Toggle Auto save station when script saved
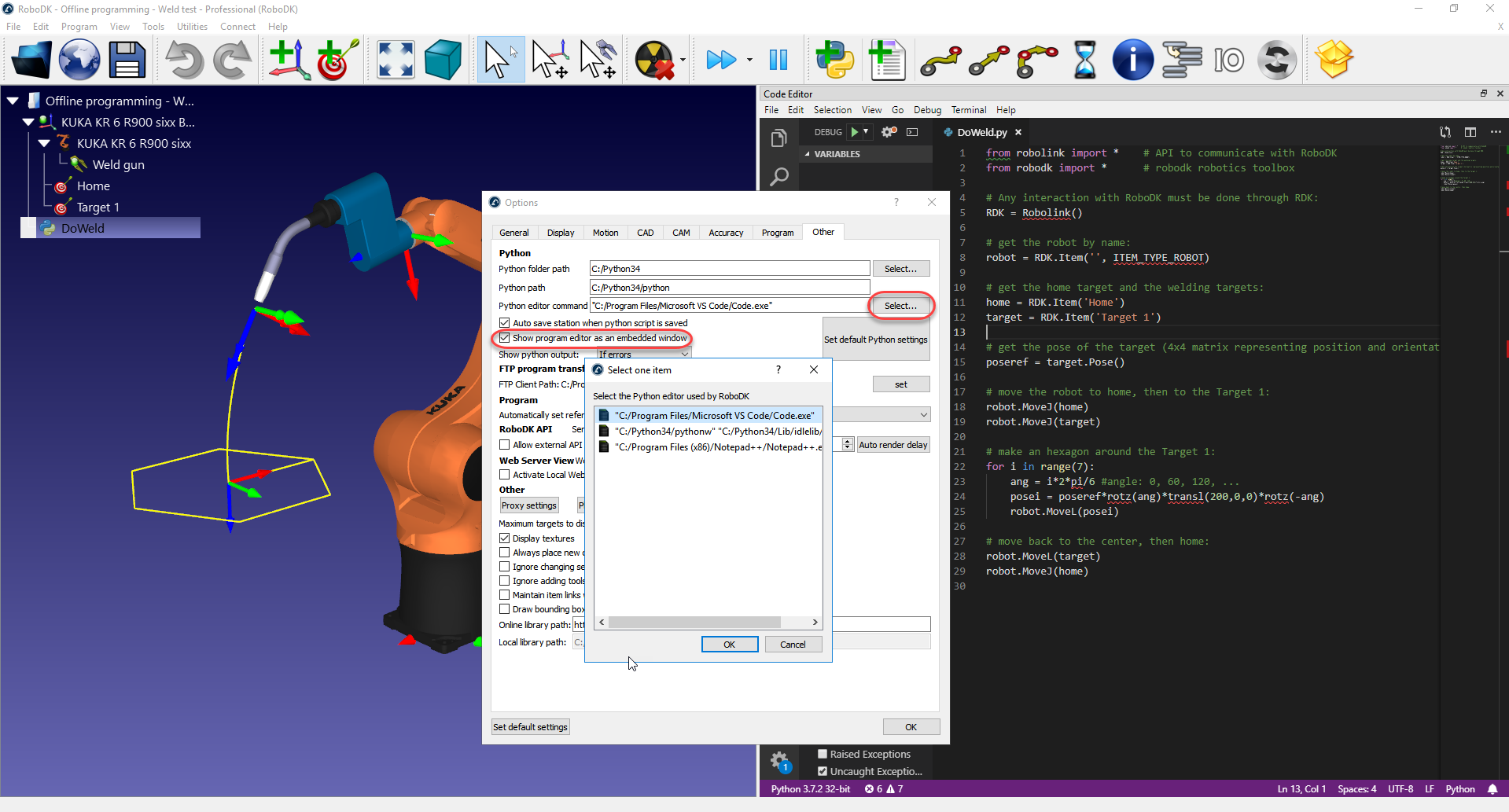The height and width of the screenshot is (812, 1509). pyautogui.click(x=505, y=323)
